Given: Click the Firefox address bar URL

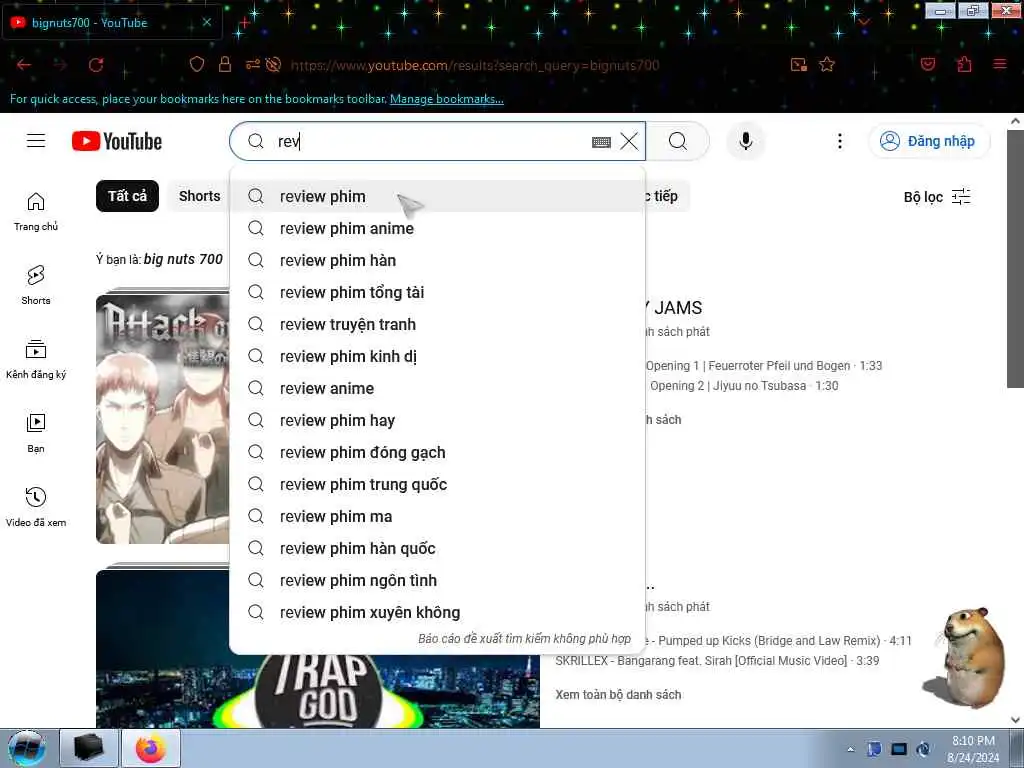Looking at the screenshot, I should 475,65.
